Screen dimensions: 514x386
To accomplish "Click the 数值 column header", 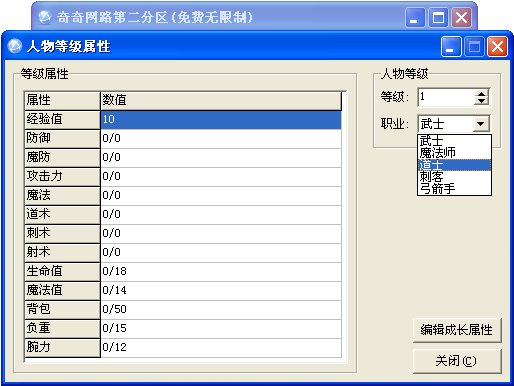I will pyautogui.click(x=221, y=100).
